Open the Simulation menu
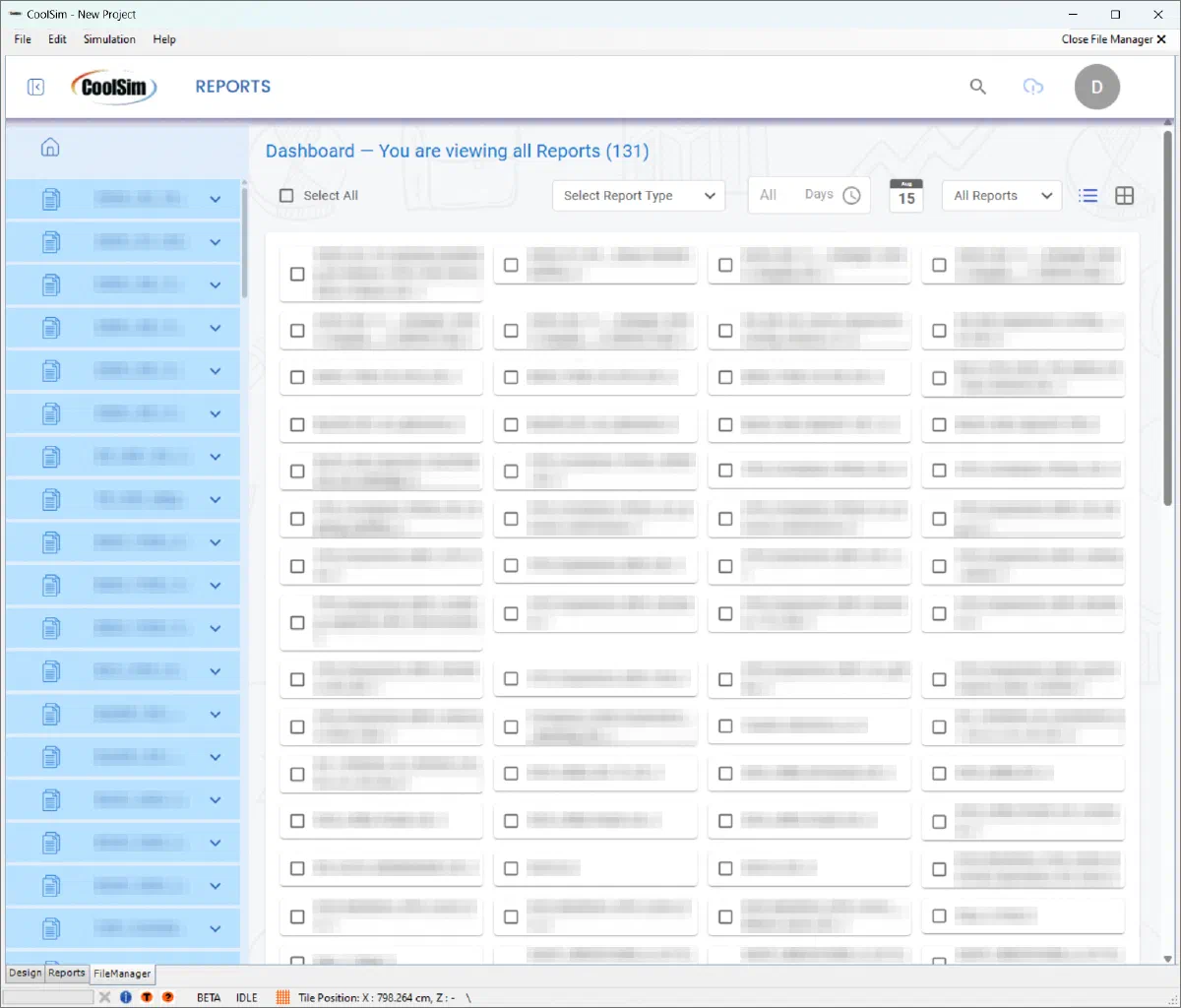 (109, 39)
